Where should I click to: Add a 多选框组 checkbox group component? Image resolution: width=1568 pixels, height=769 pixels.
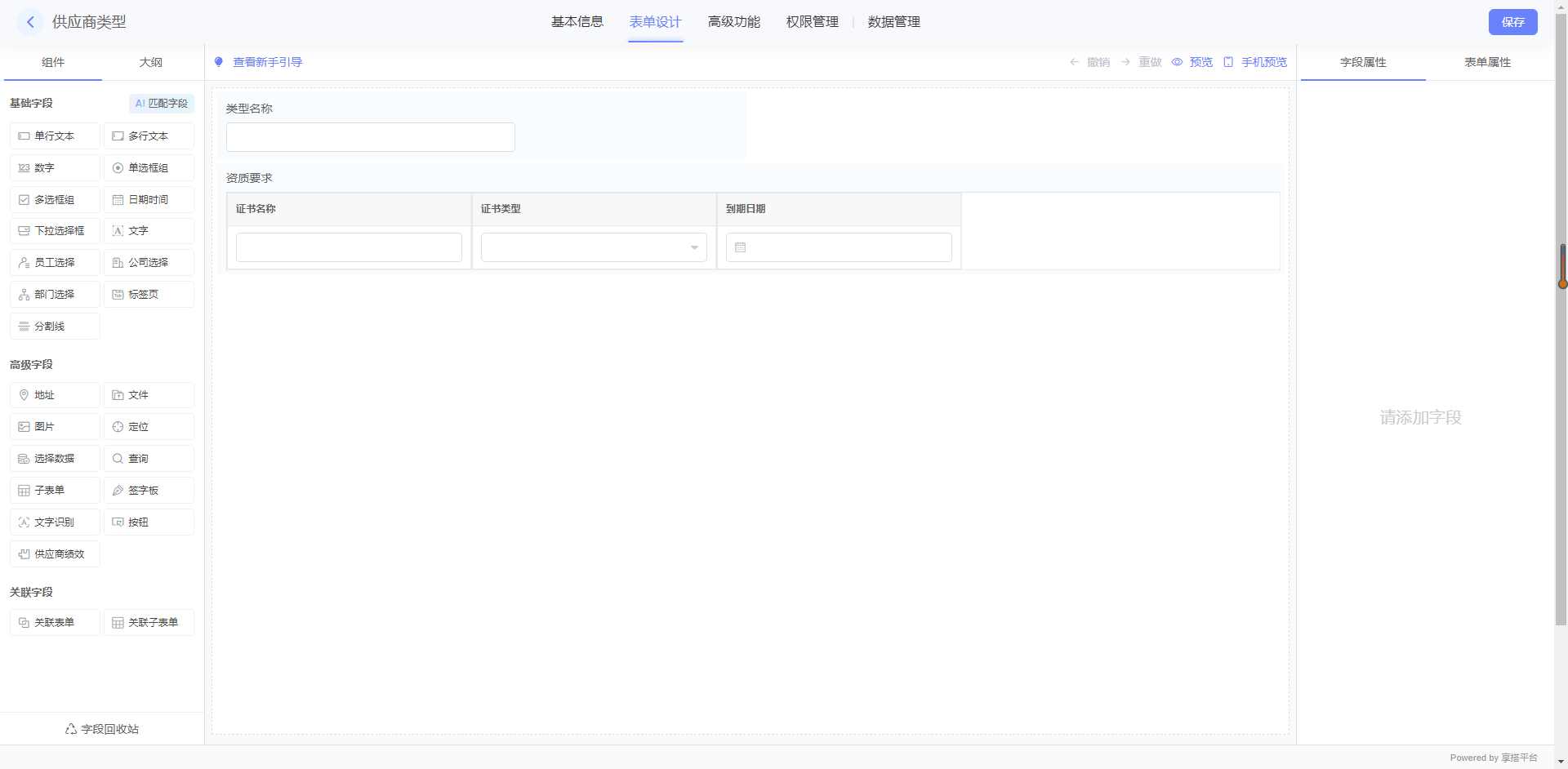pos(55,200)
